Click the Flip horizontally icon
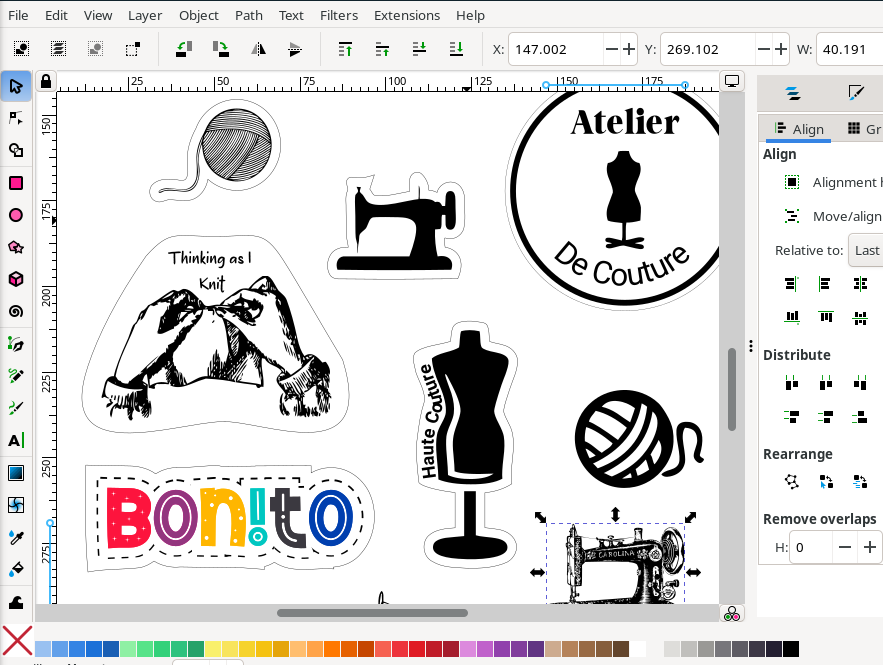 coord(258,48)
